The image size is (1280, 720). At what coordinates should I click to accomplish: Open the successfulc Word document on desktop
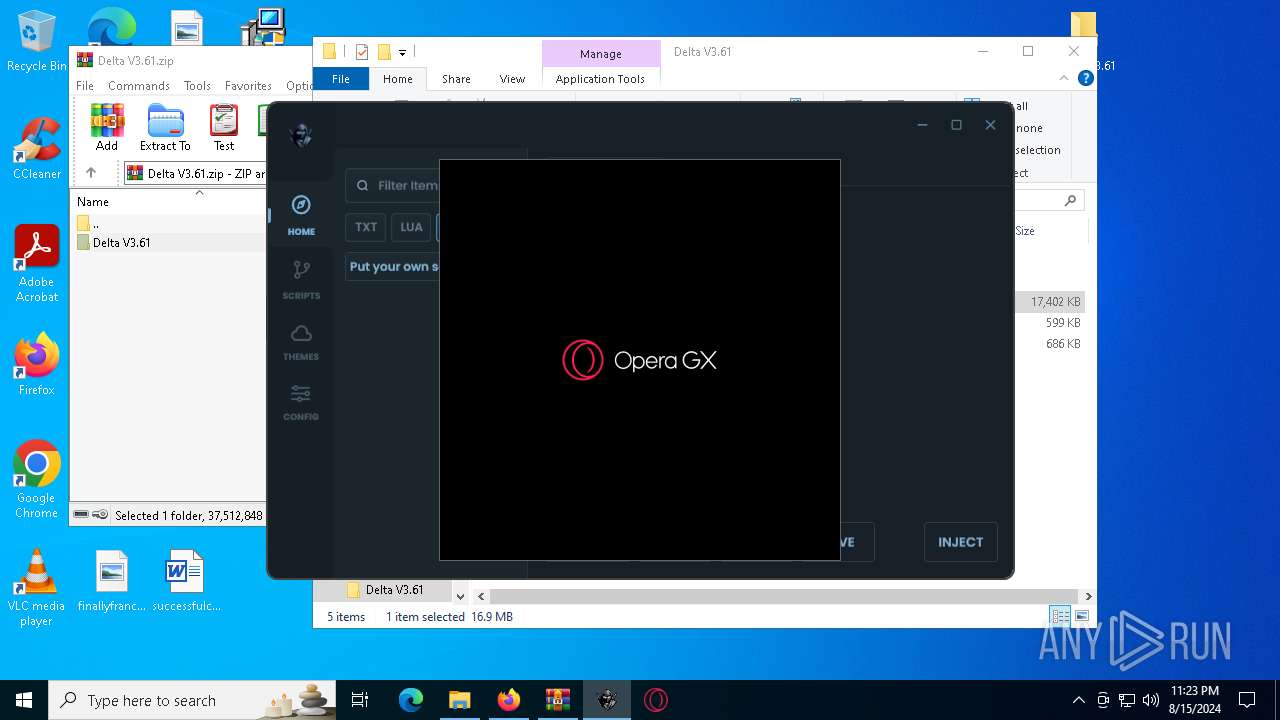click(x=186, y=582)
